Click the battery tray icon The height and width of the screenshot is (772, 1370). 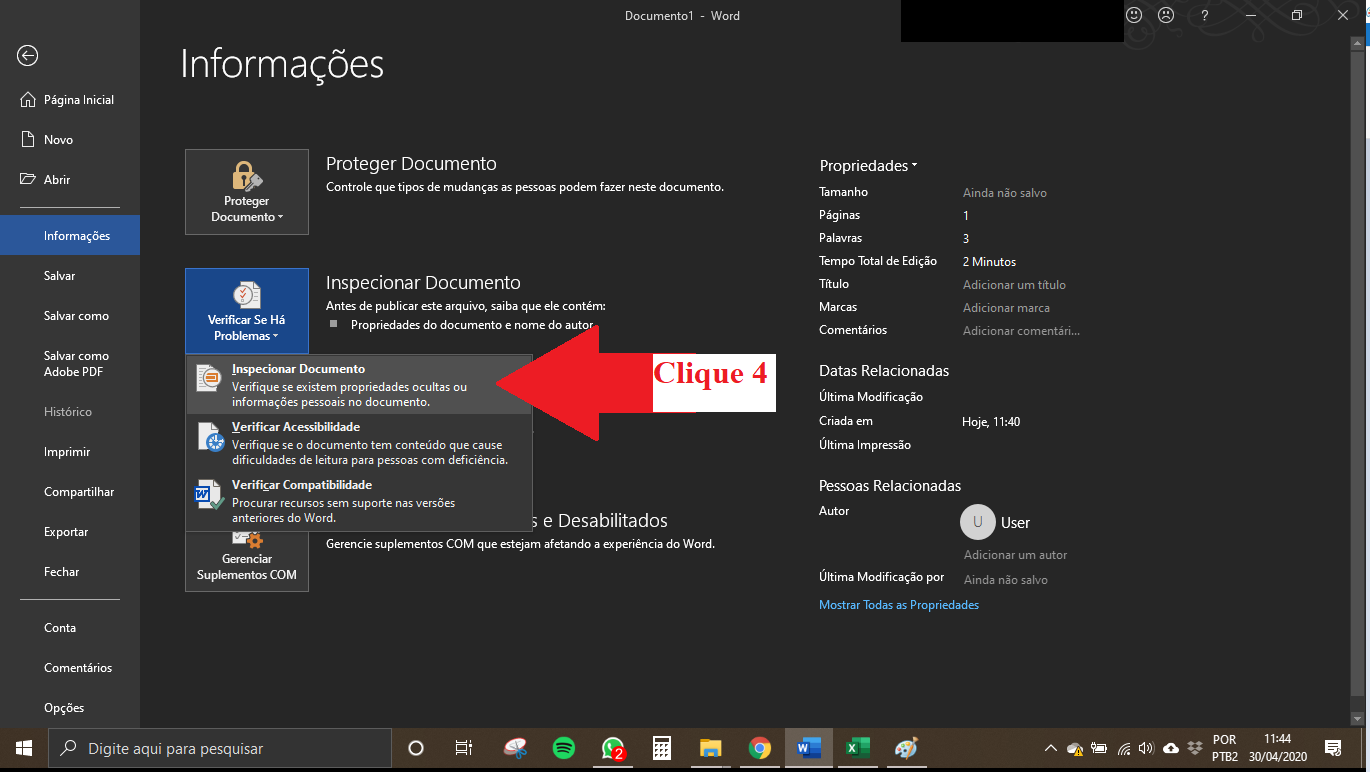(1099, 748)
